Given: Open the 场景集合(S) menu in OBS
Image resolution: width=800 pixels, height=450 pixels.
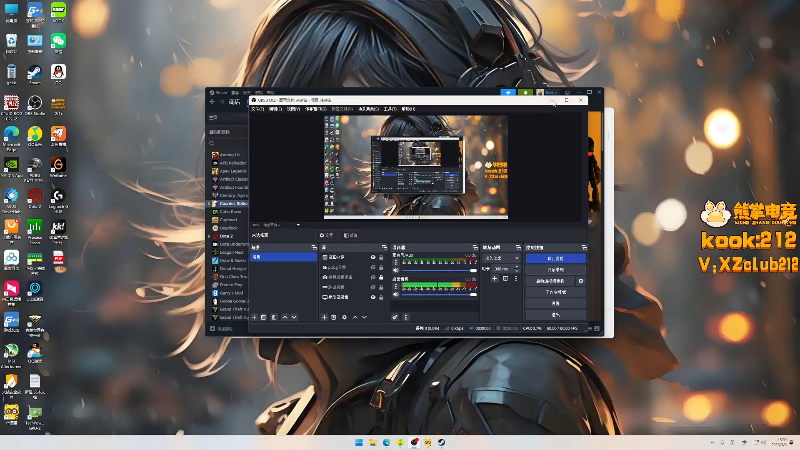Looking at the screenshot, I should 368,109.
